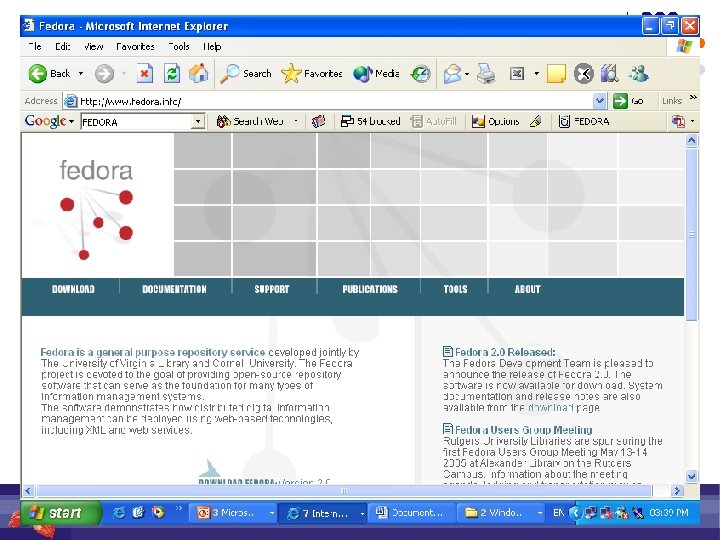The image size is (720, 540).
Task: Open the Back button history dropdown arrow
Action: [x=81, y=73]
